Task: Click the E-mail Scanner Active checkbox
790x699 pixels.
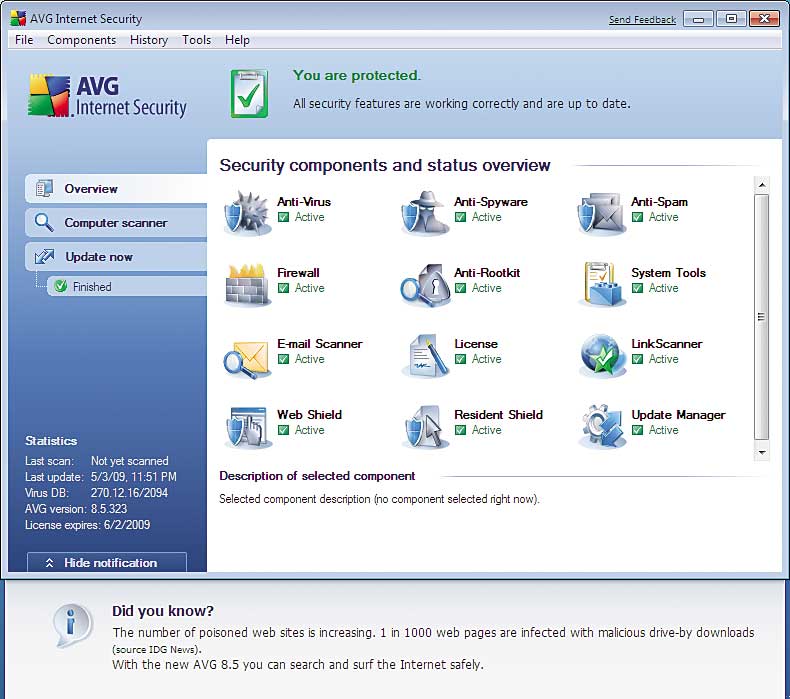Action: [284, 359]
